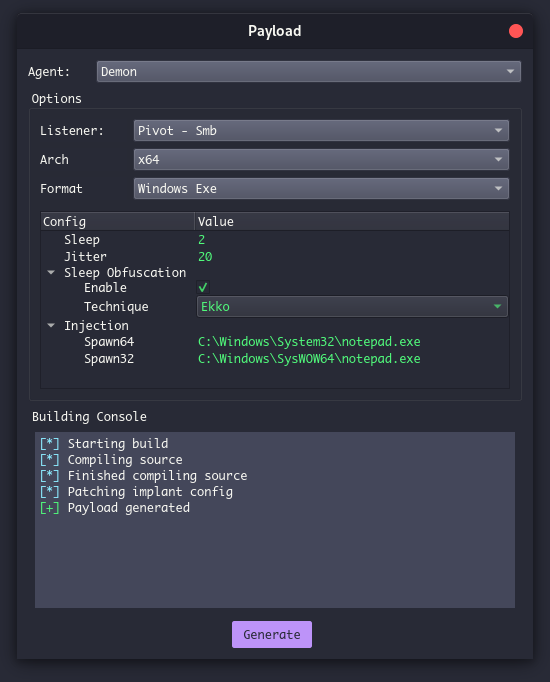
Task: Select the Spawn32 SysWOW64 path value
Action: point(309,359)
